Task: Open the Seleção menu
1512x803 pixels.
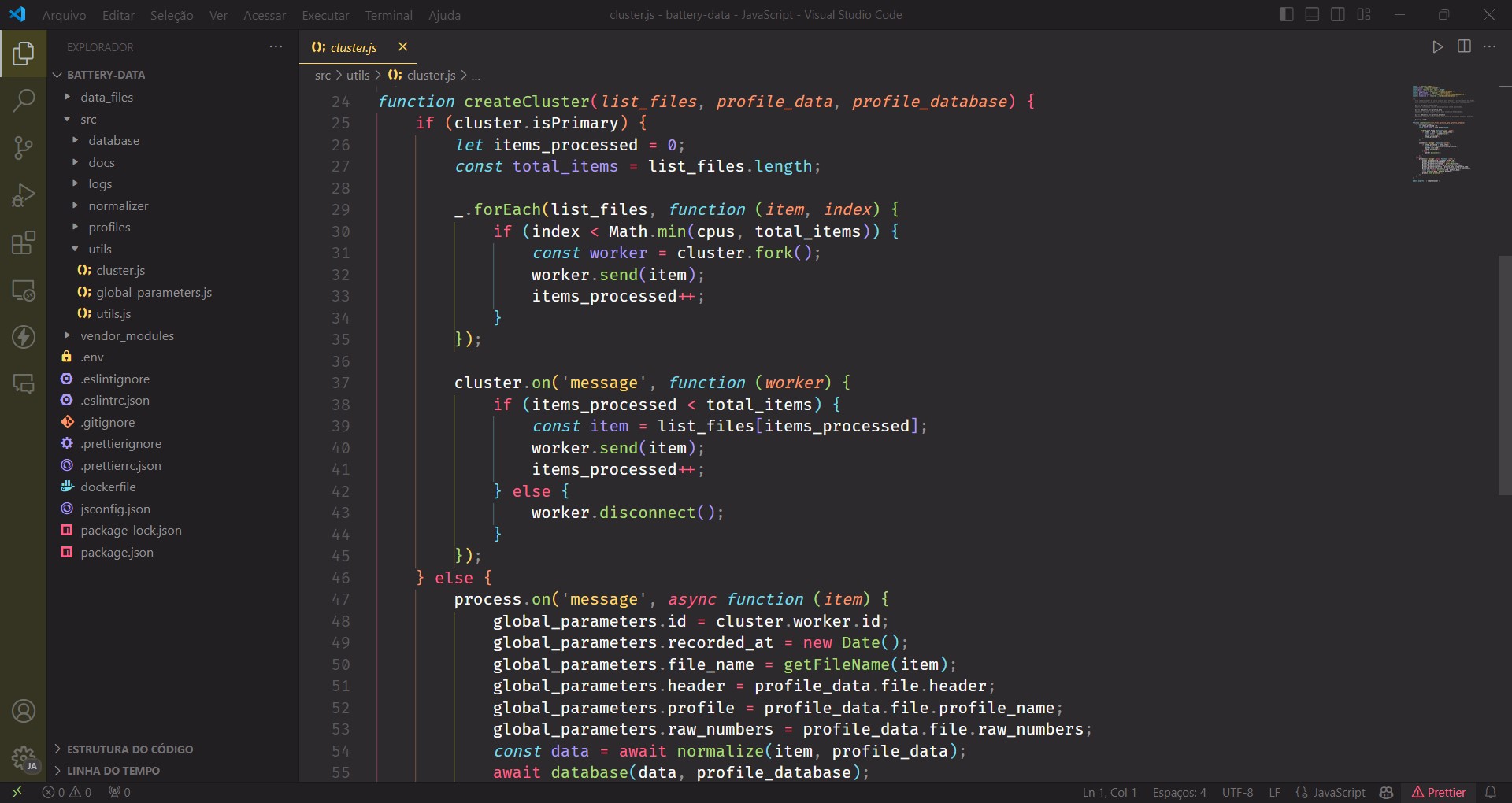Action: coord(172,15)
